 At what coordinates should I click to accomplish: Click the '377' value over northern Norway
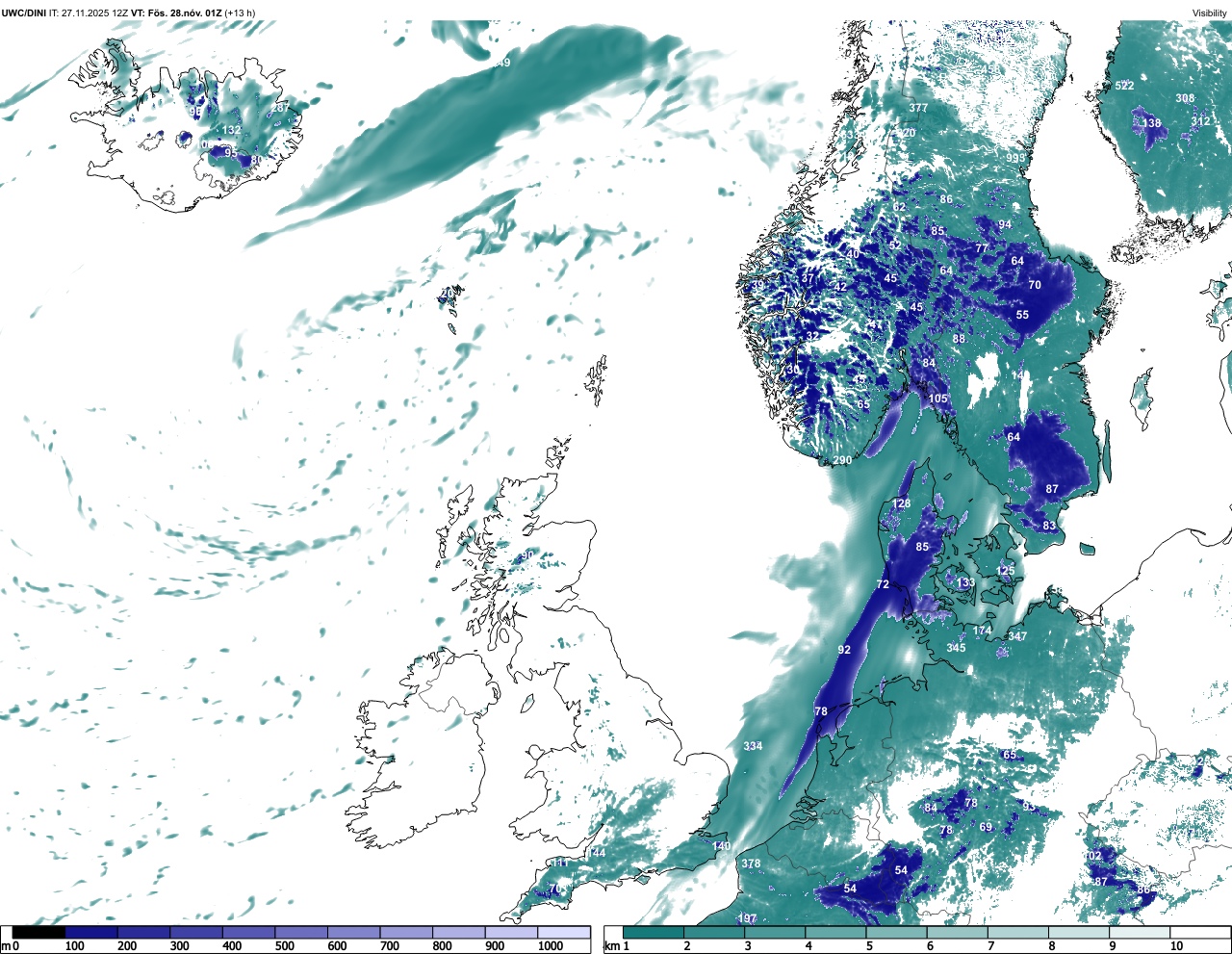[918, 108]
